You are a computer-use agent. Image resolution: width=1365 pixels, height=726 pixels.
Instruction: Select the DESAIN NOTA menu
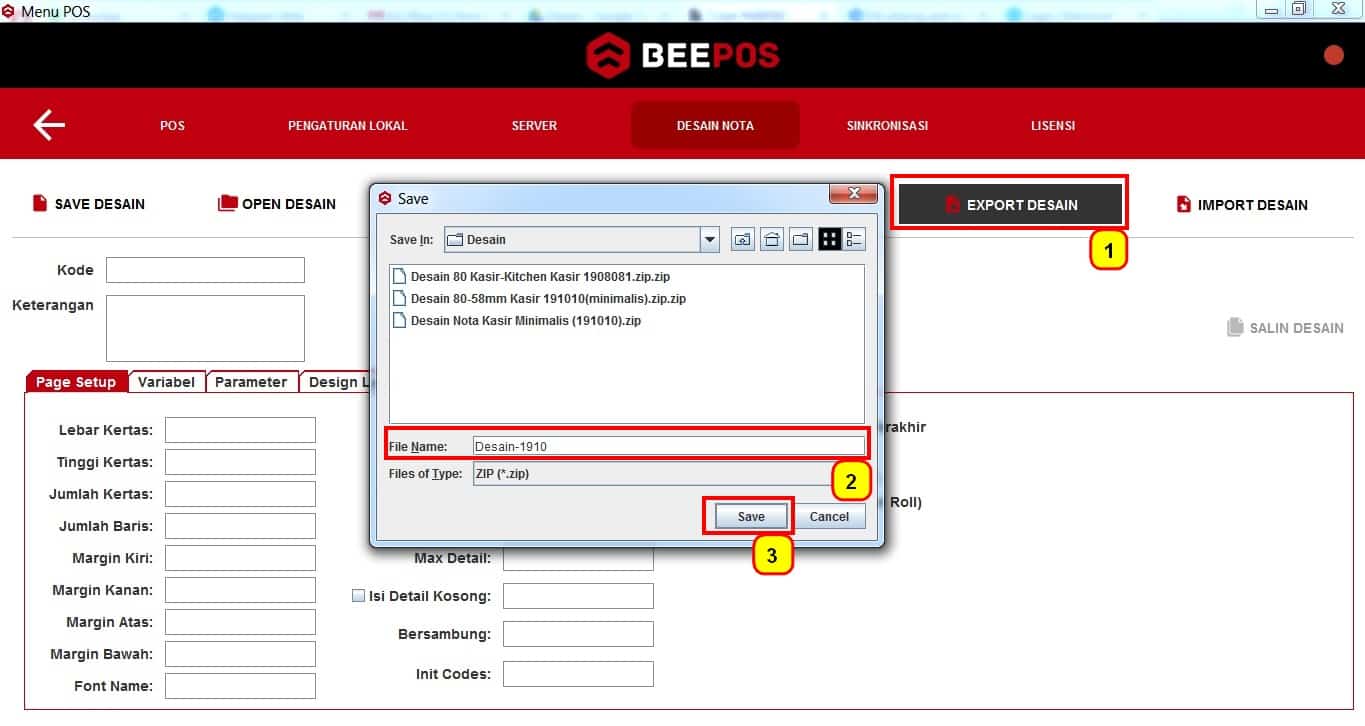pyautogui.click(x=715, y=125)
